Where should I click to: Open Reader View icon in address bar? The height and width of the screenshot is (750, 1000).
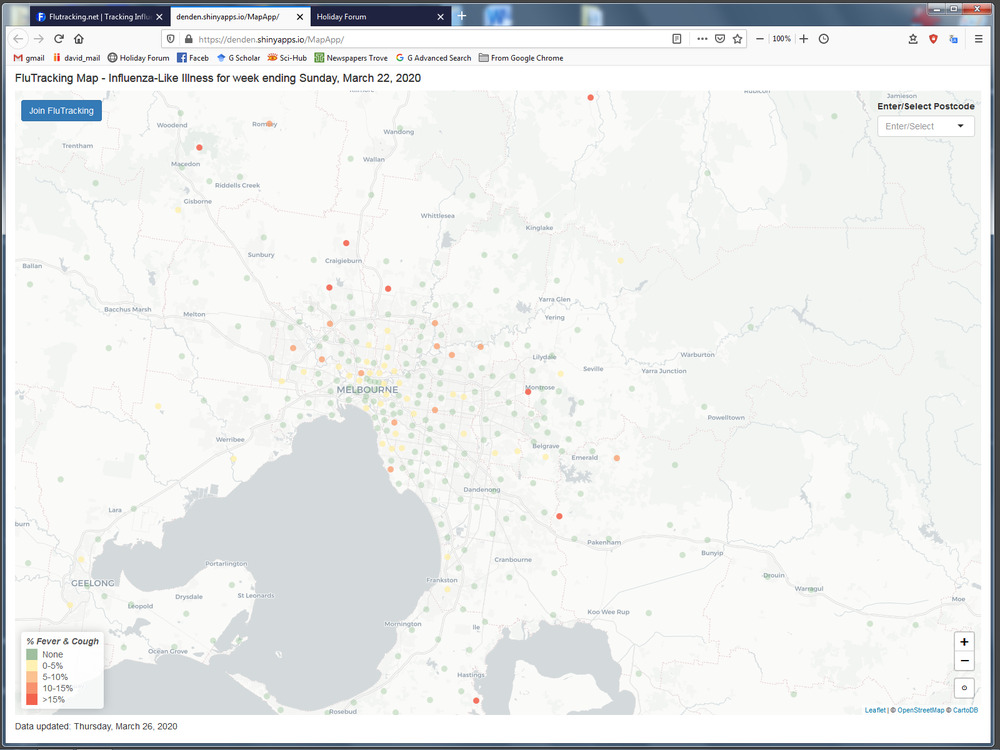pos(677,39)
